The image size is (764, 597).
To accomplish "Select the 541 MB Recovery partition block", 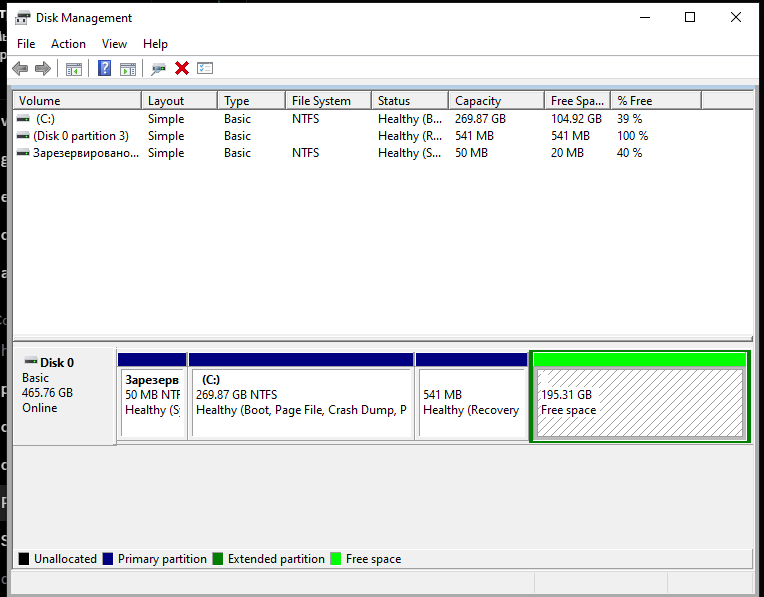I will pos(472,396).
